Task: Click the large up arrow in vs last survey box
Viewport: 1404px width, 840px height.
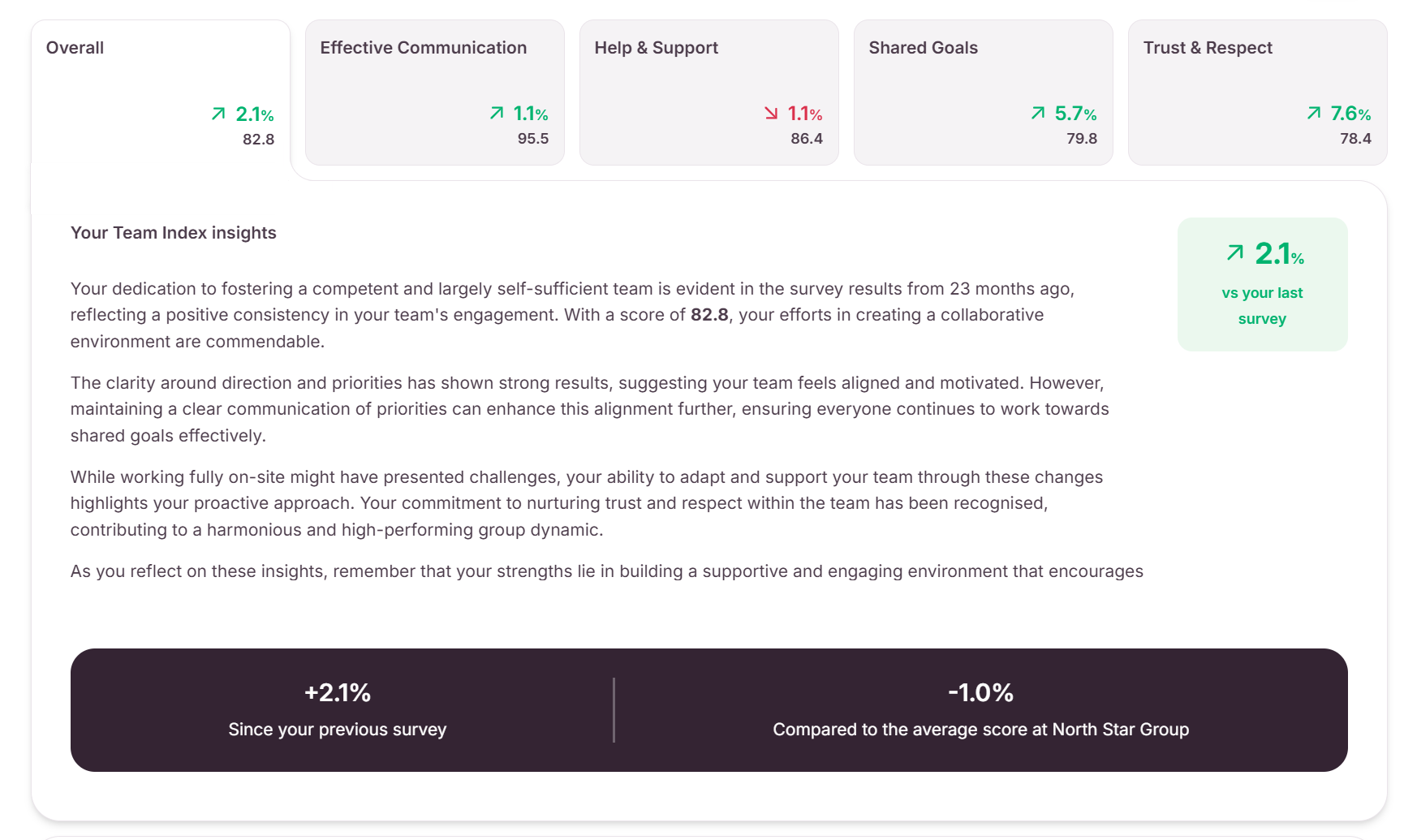Action: click(x=1235, y=252)
